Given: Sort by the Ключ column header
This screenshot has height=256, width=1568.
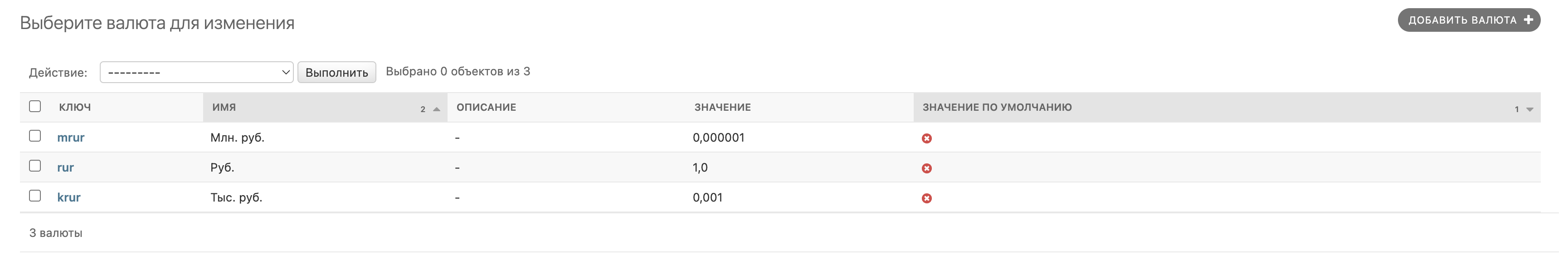Looking at the screenshot, I should pyautogui.click(x=75, y=107).
